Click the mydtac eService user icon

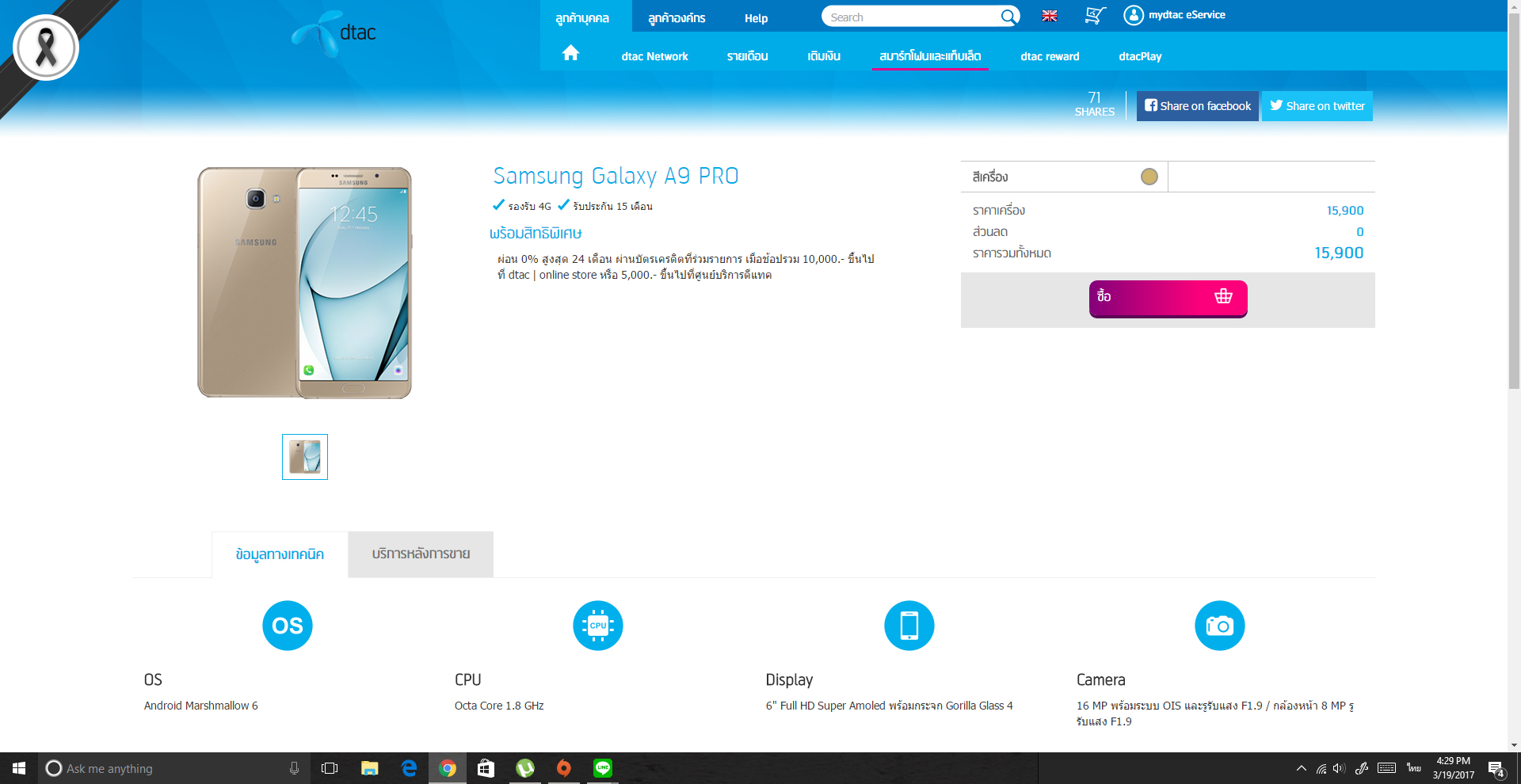point(1134,15)
